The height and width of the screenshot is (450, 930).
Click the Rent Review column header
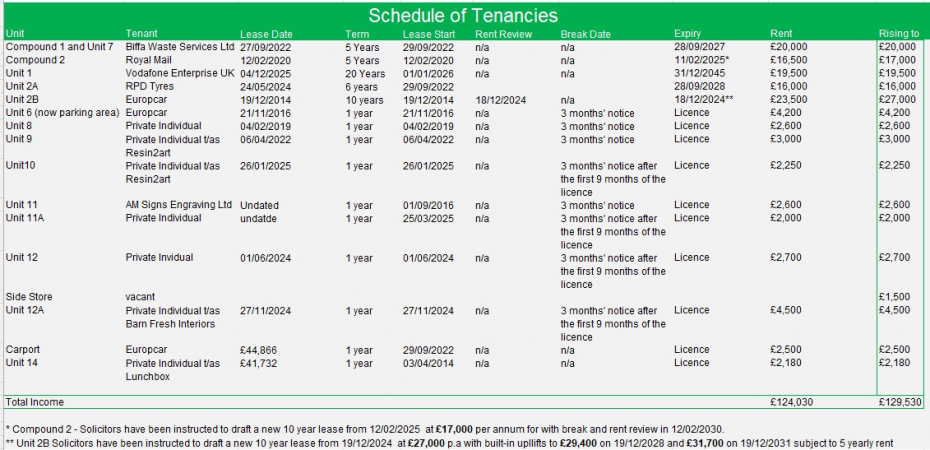[503, 34]
